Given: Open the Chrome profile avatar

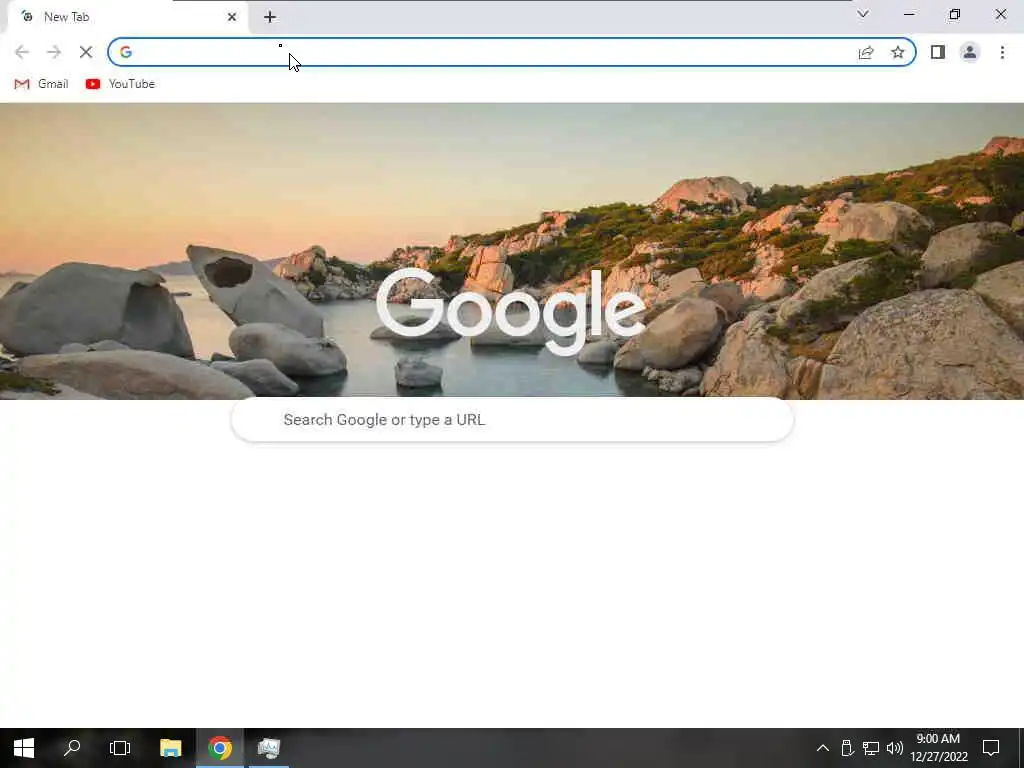Looking at the screenshot, I should point(970,52).
